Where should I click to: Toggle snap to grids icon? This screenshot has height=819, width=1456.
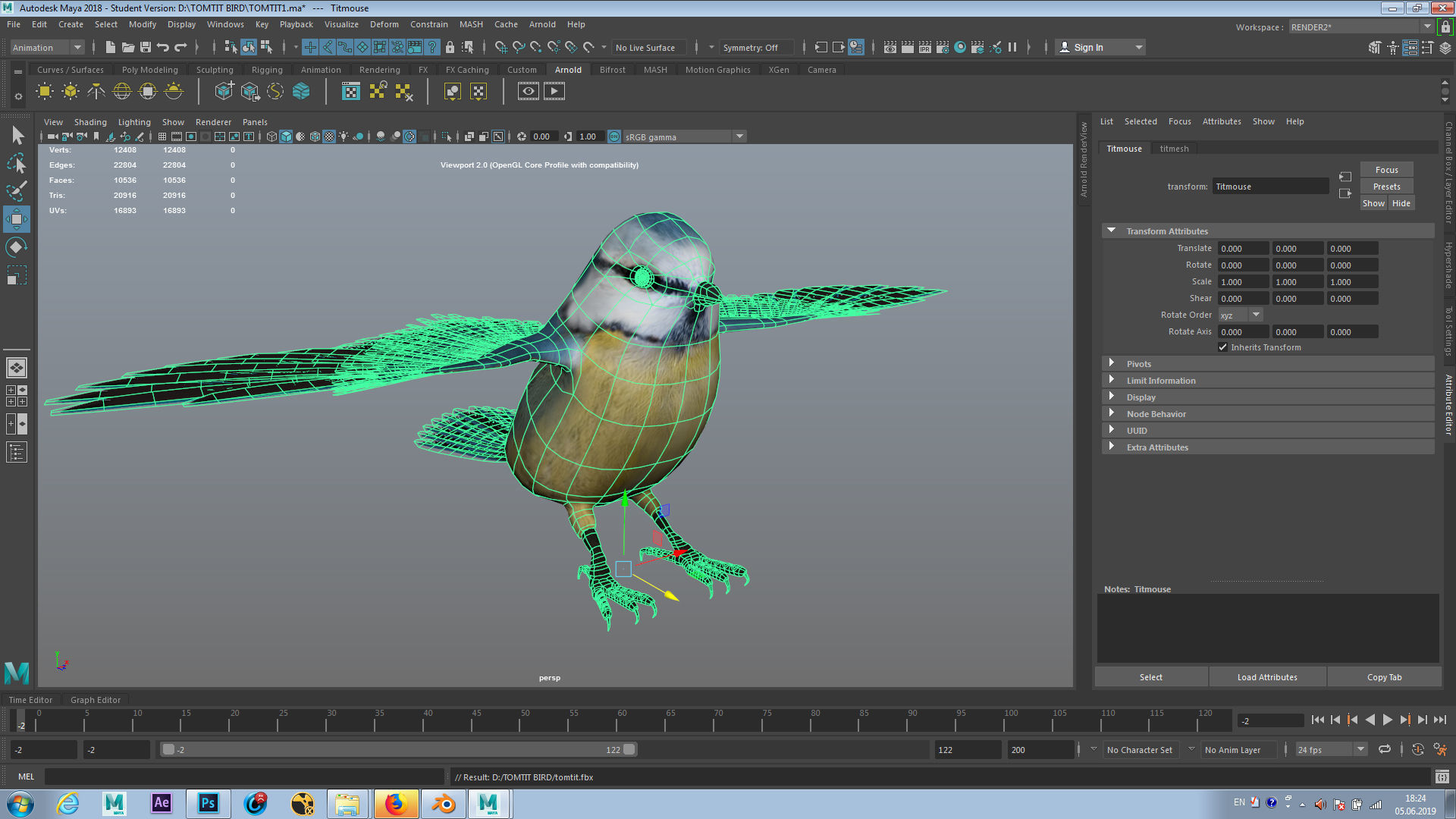coord(501,47)
